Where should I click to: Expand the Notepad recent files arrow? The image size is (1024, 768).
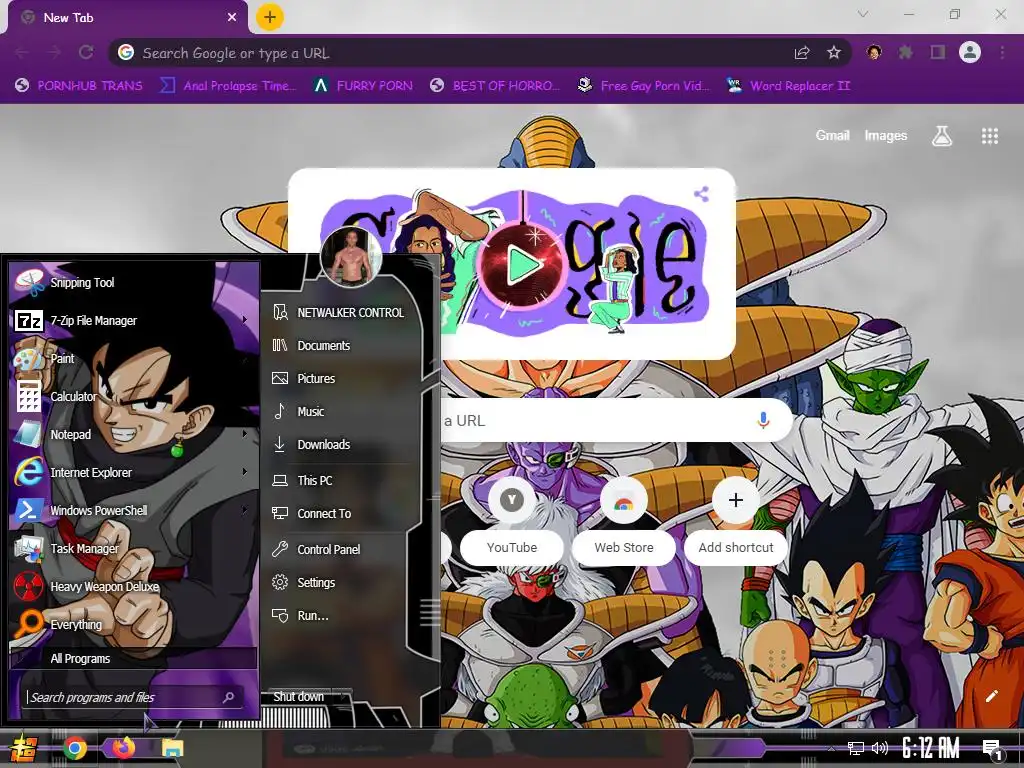click(x=245, y=433)
